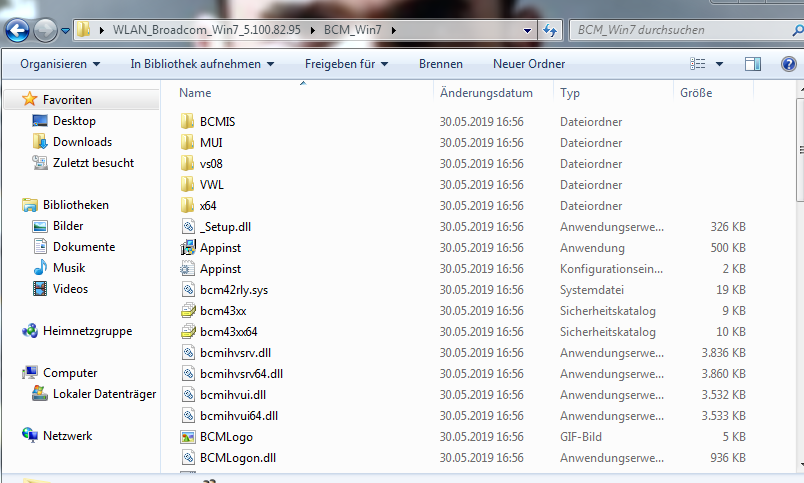Image resolution: width=804 pixels, height=483 pixels.
Task: Open Desktop in the navigation pane
Action: click(x=74, y=121)
